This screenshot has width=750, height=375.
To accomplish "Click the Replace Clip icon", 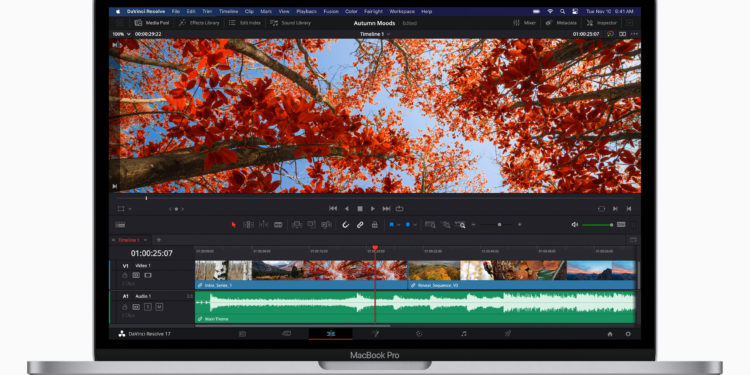I will point(326,224).
